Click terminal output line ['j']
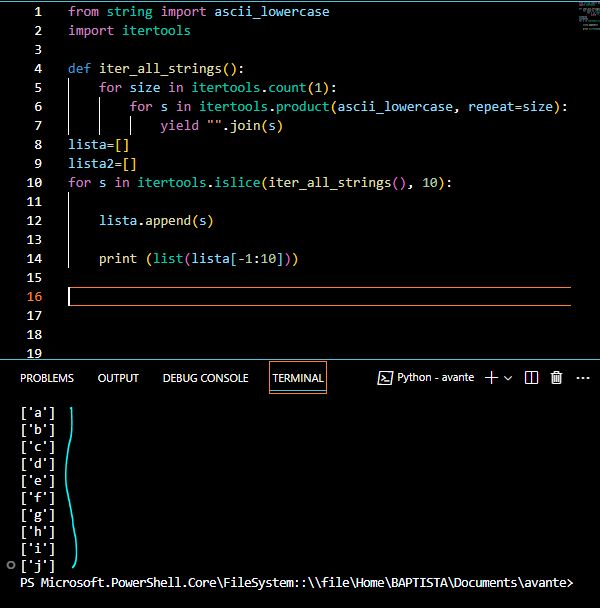 [x=38, y=566]
